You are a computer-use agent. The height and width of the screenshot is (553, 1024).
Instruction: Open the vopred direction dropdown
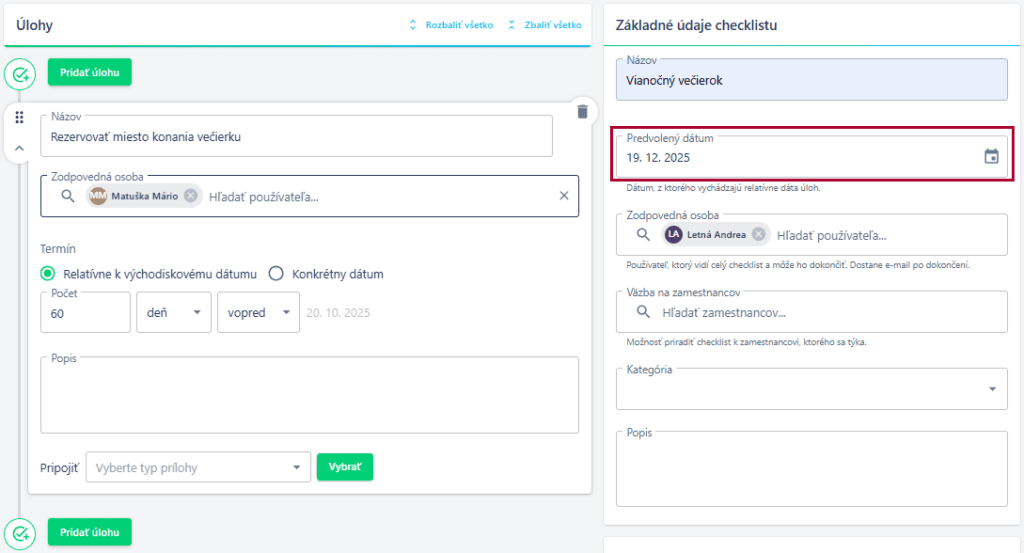[x=259, y=313]
